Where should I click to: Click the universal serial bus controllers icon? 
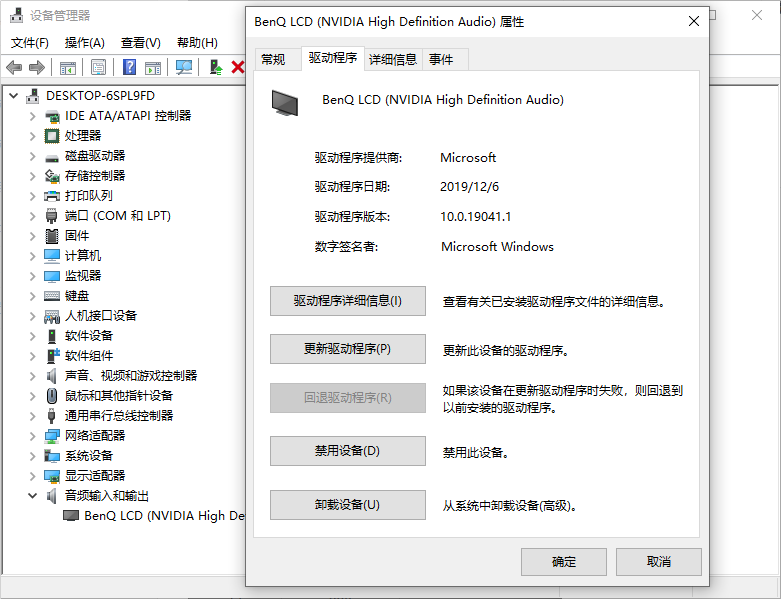pyautogui.click(x=51, y=416)
